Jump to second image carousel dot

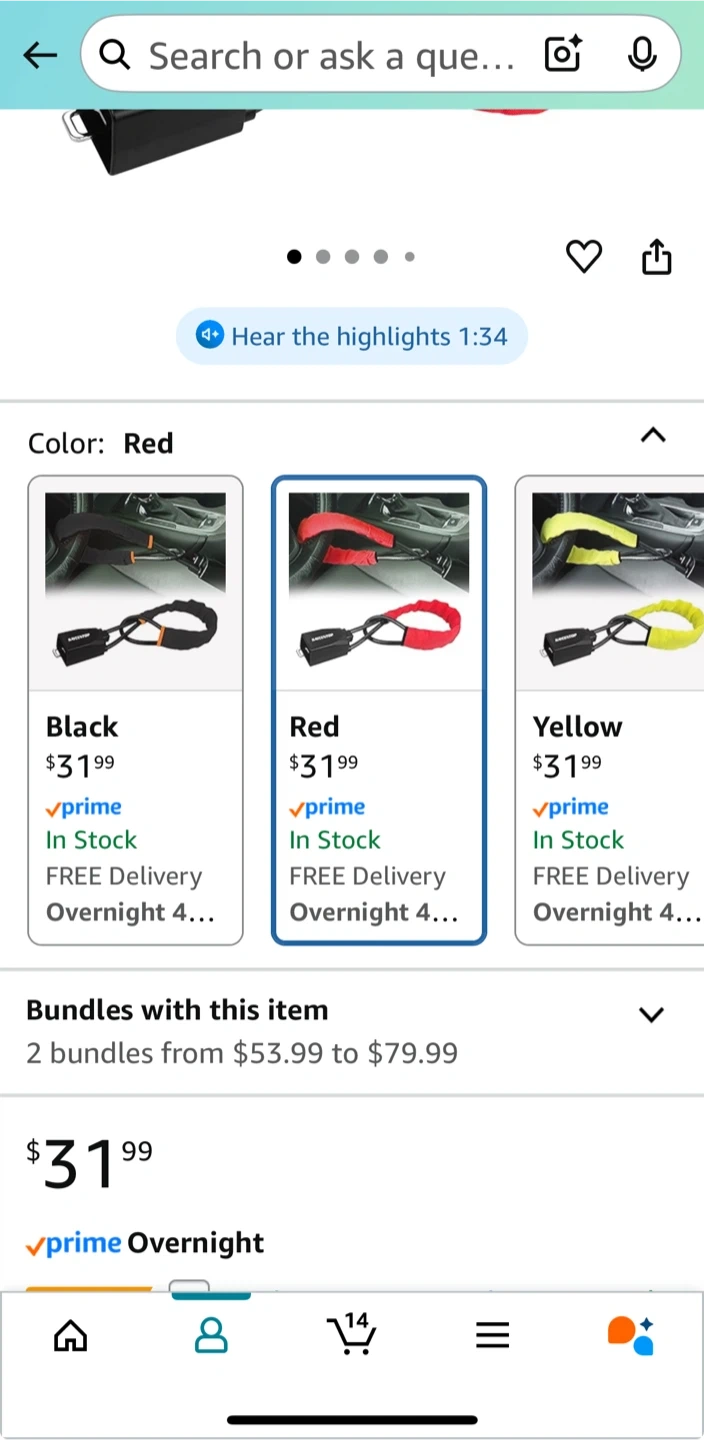click(x=323, y=257)
